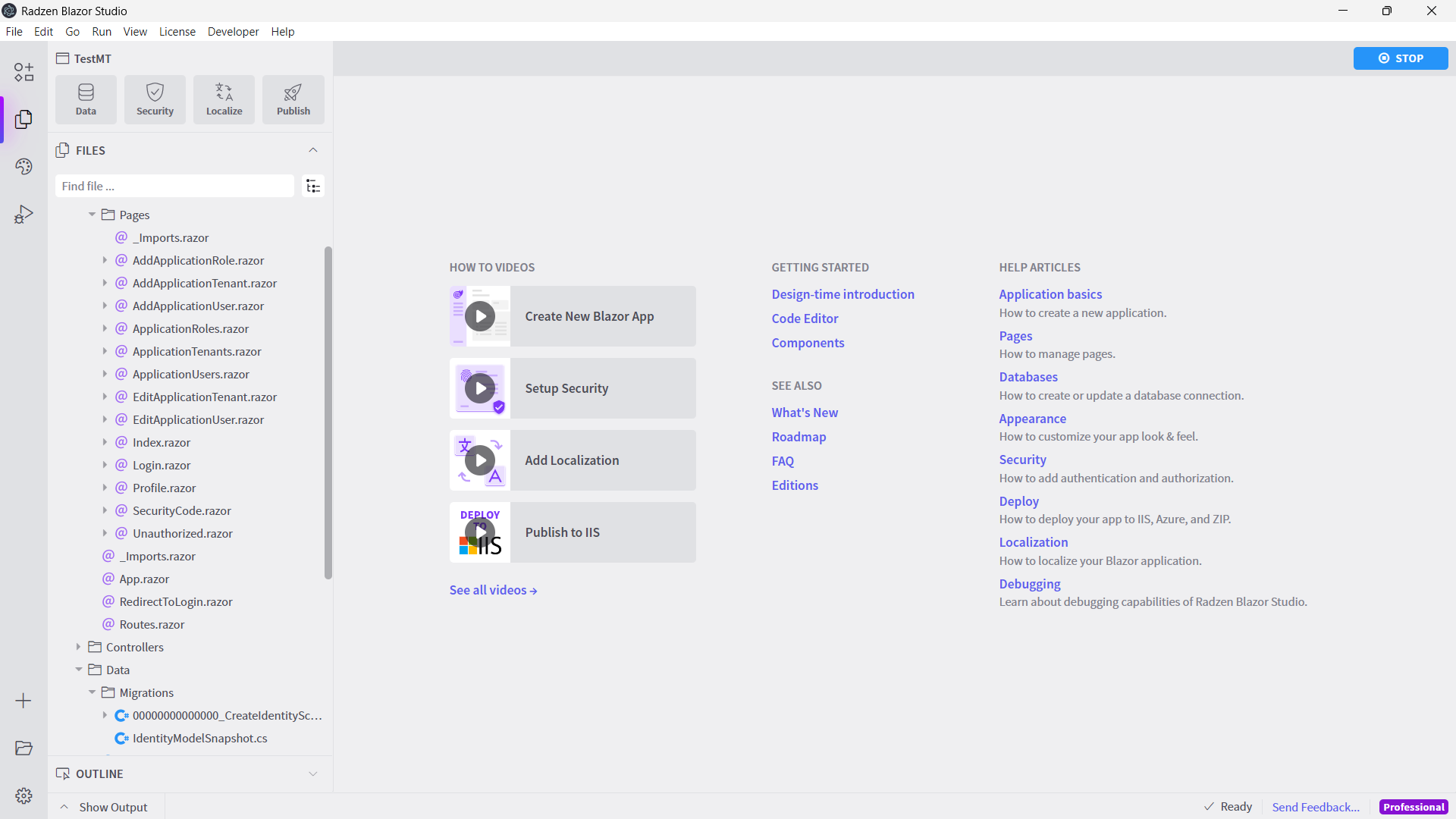The width and height of the screenshot is (1456, 819).
Task: Open the Roadmap link
Action: (x=799, y=437)
